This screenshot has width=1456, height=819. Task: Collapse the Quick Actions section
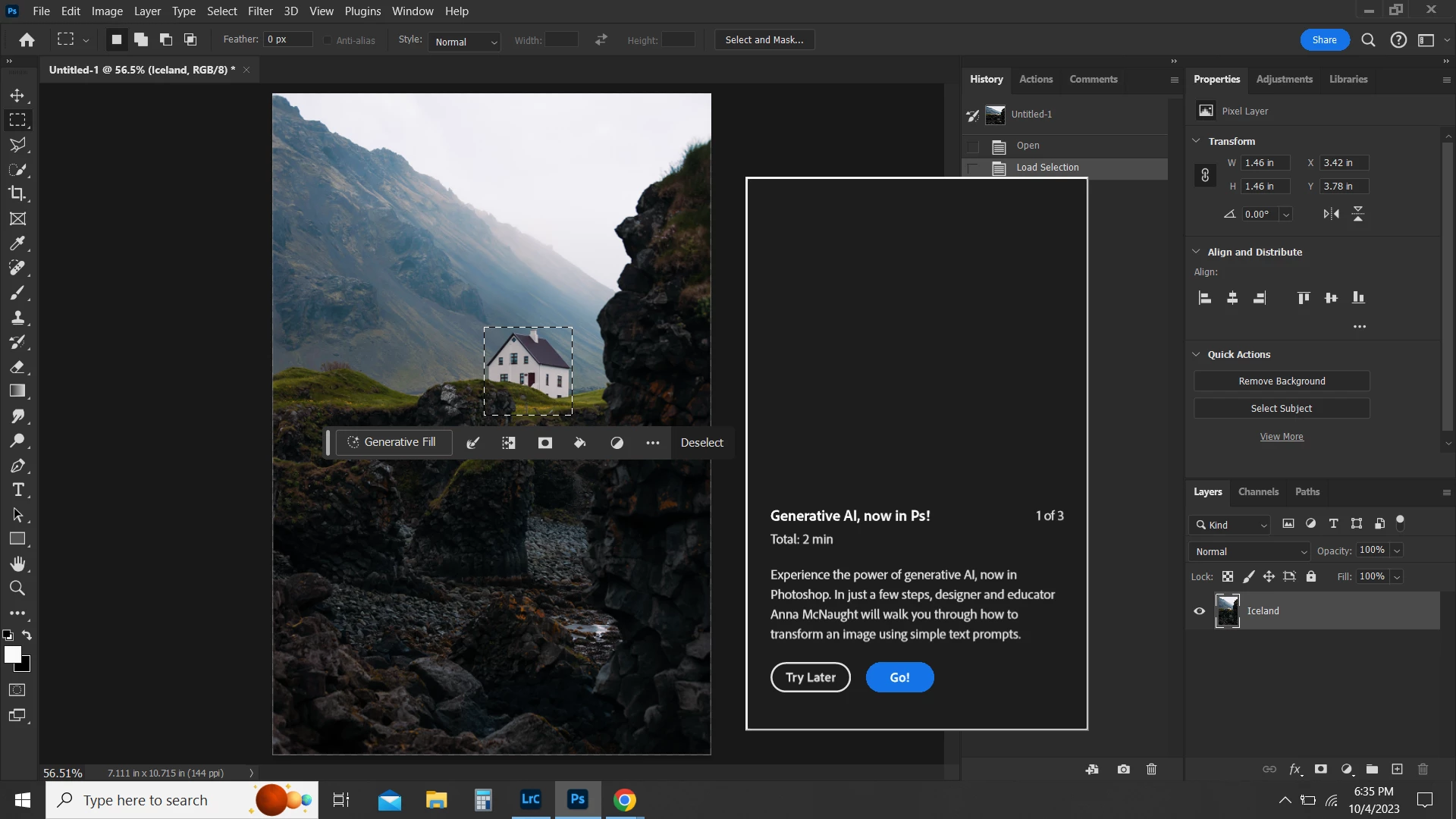pos(1197,354)
